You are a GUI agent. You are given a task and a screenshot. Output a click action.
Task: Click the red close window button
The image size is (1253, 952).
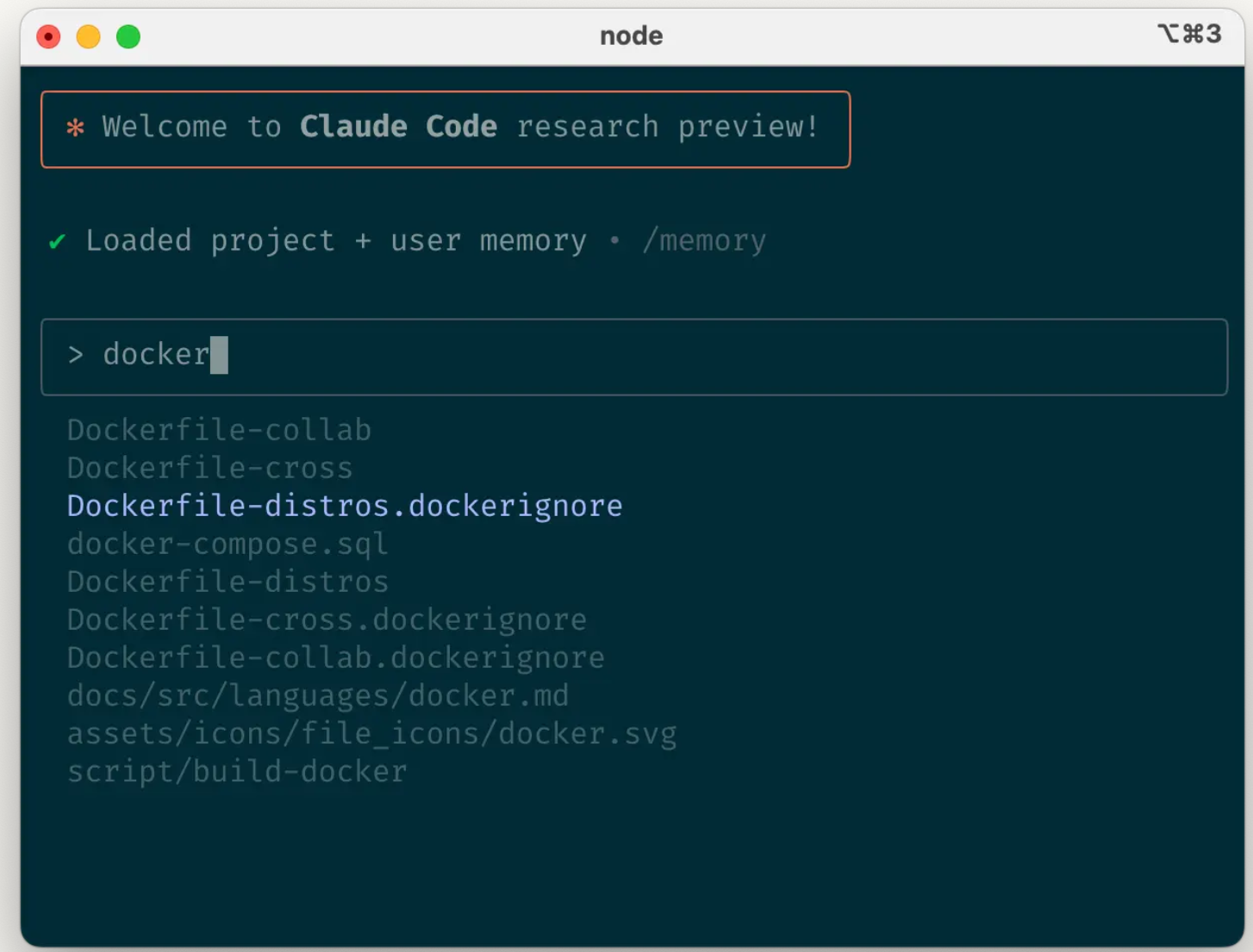pyautogui.click(x=48, y=37)
